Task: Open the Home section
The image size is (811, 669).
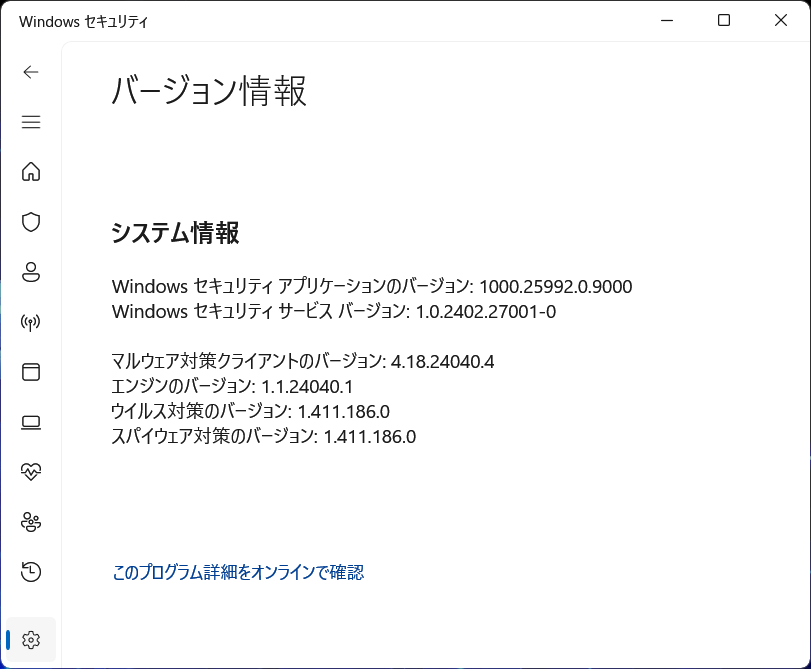Action: coord(31,172)
